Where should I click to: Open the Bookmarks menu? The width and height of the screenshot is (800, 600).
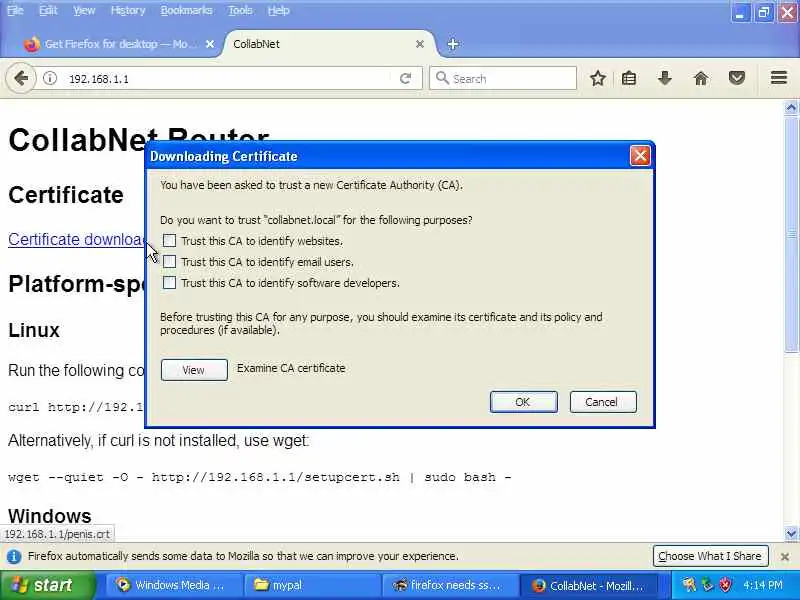coord(186,10)
